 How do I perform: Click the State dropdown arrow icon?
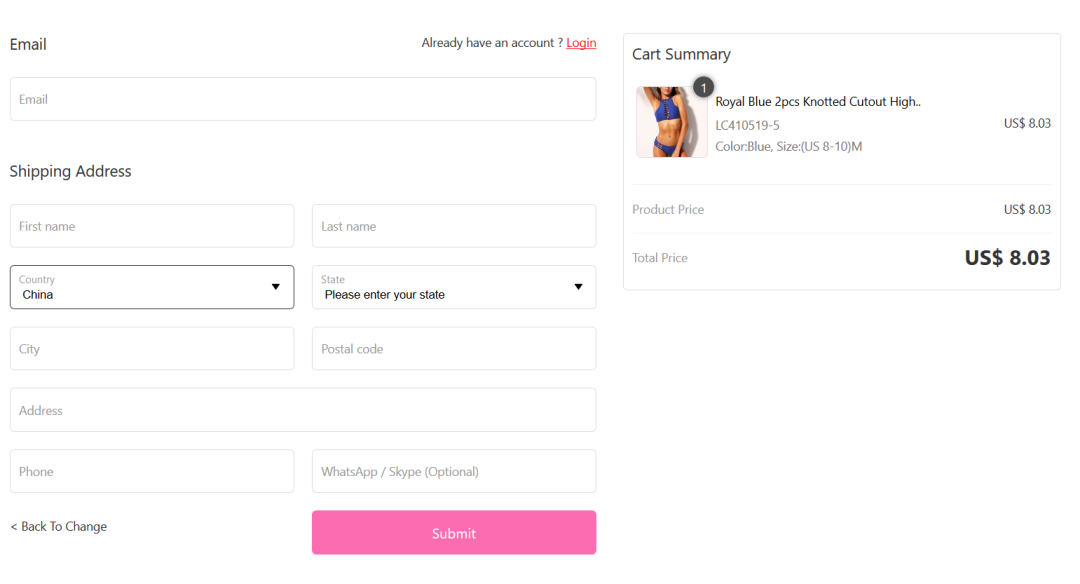579,286
